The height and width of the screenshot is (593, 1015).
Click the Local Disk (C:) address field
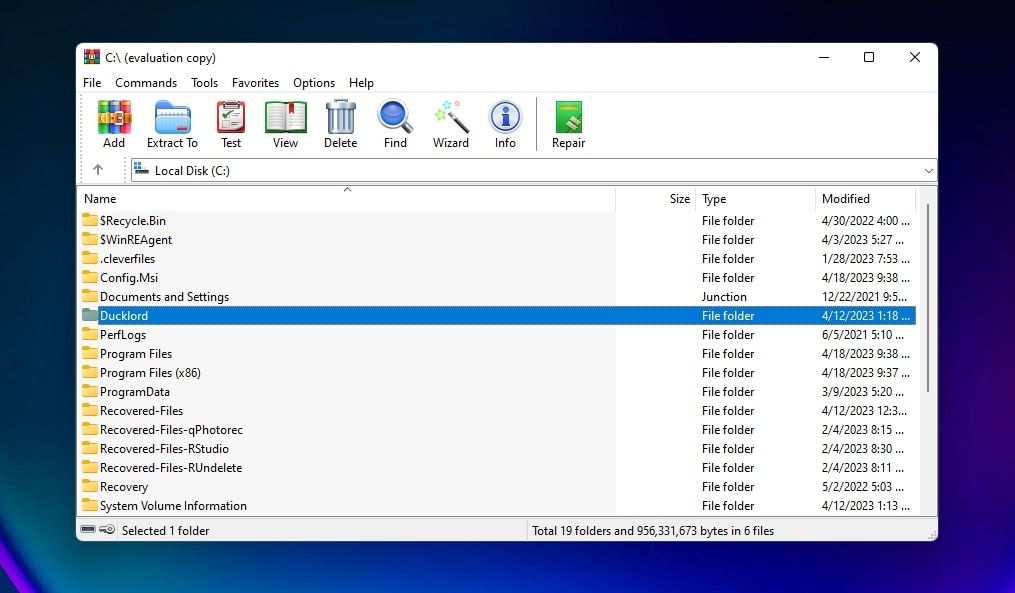click(533, 171)
